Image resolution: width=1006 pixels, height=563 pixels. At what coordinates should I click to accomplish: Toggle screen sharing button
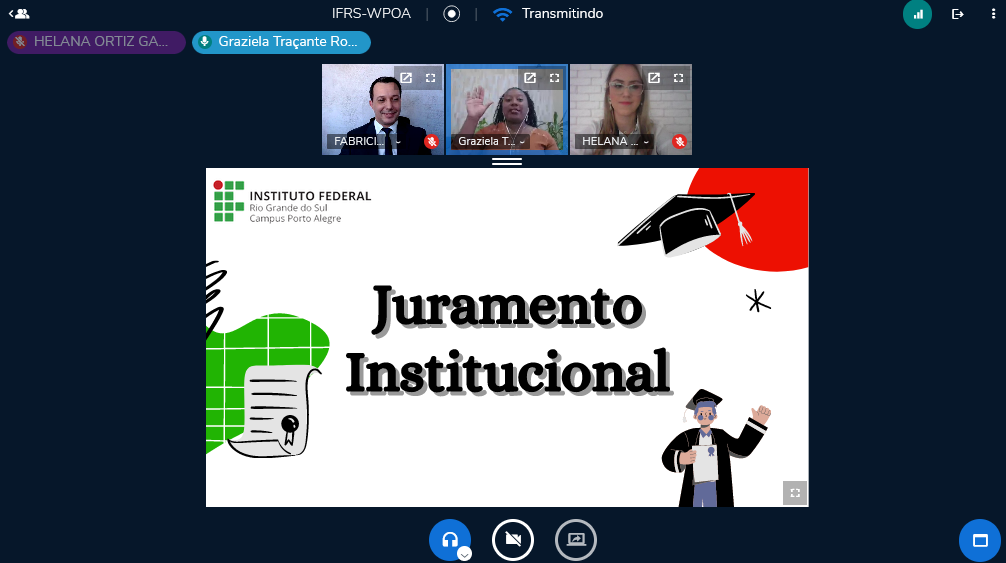tap(576, 540)
